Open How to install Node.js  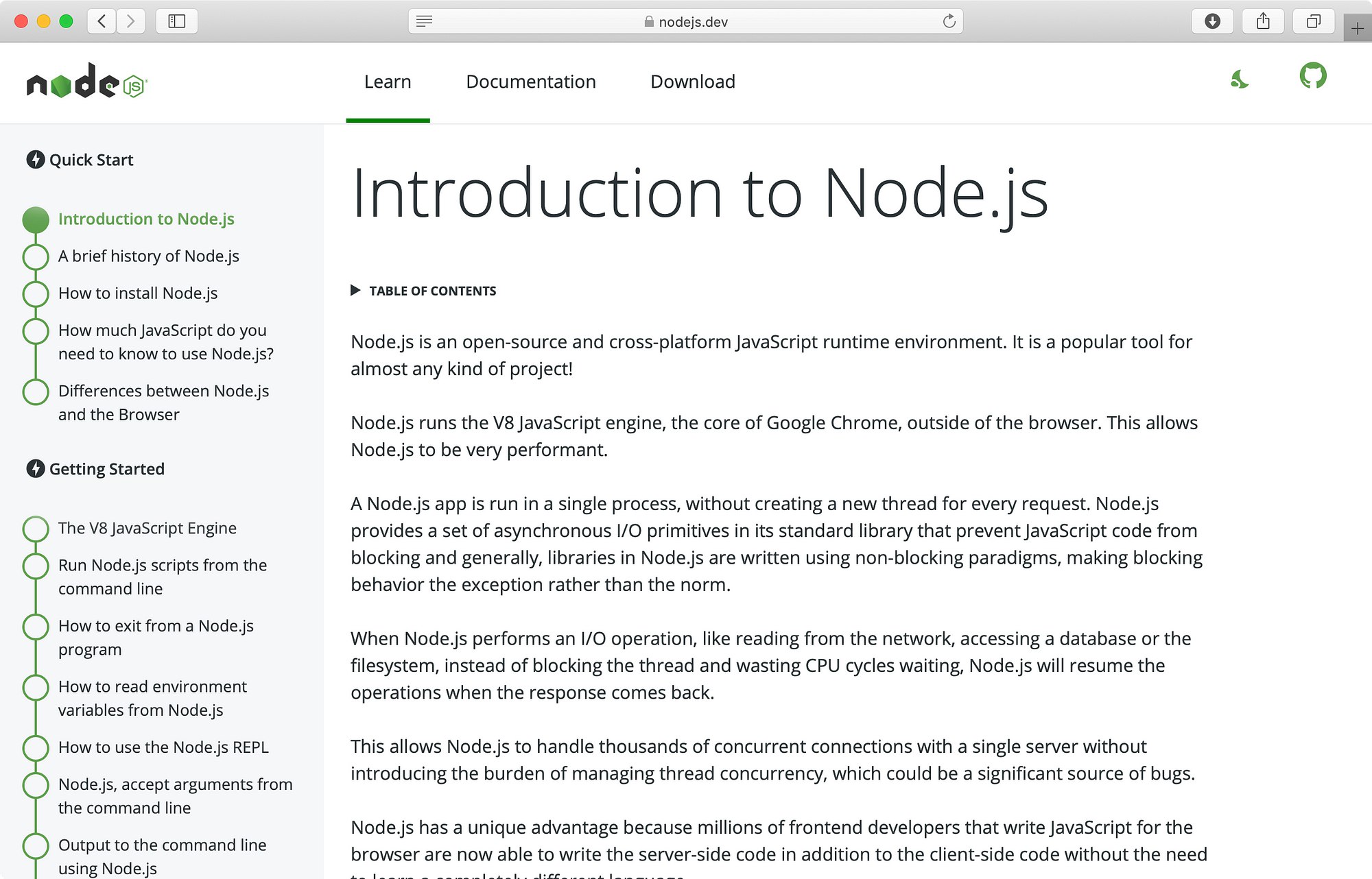pyautogui.click(x=138, y=293)
